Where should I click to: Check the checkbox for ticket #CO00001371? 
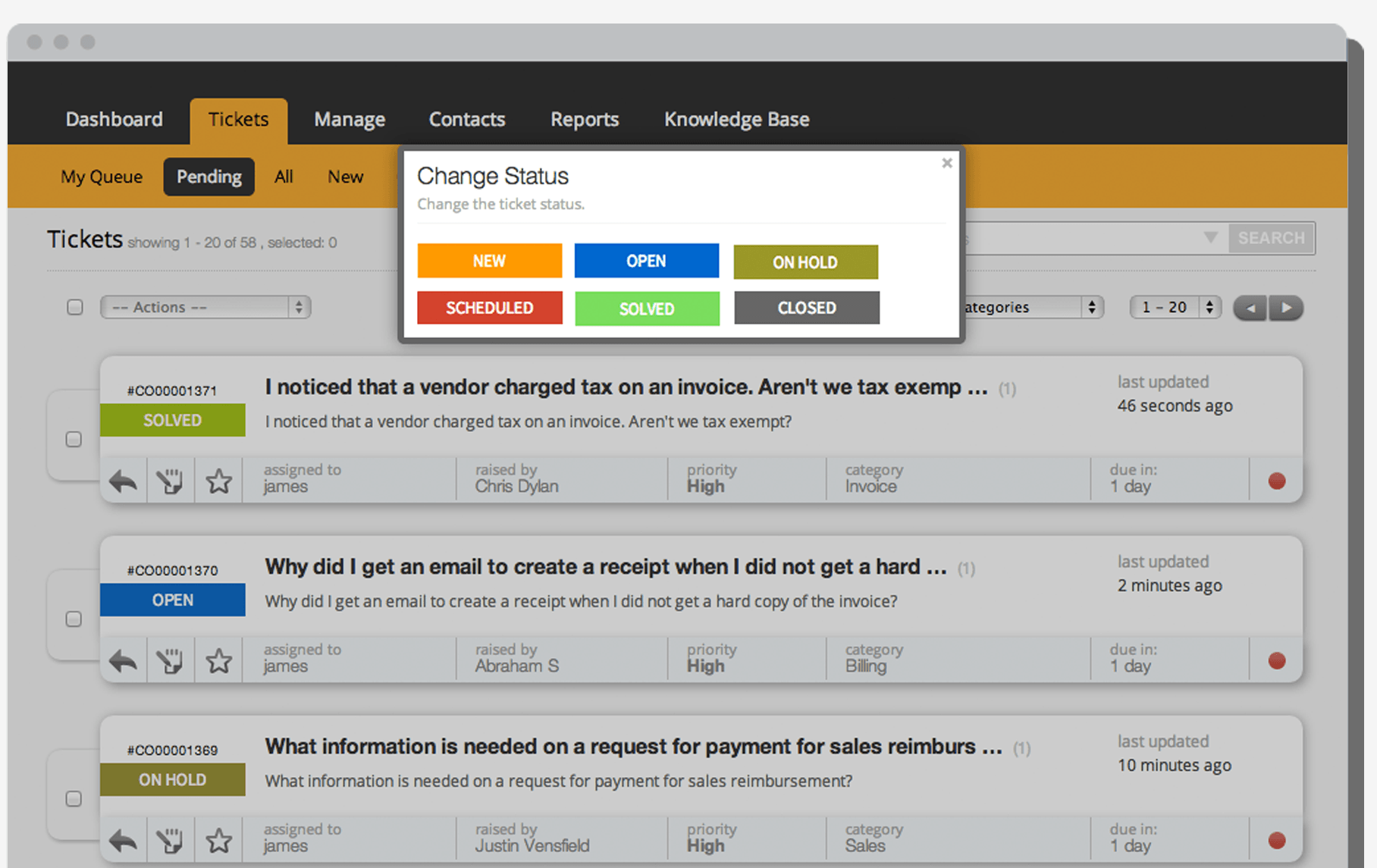pyautogui.click(x=74, y=439)
